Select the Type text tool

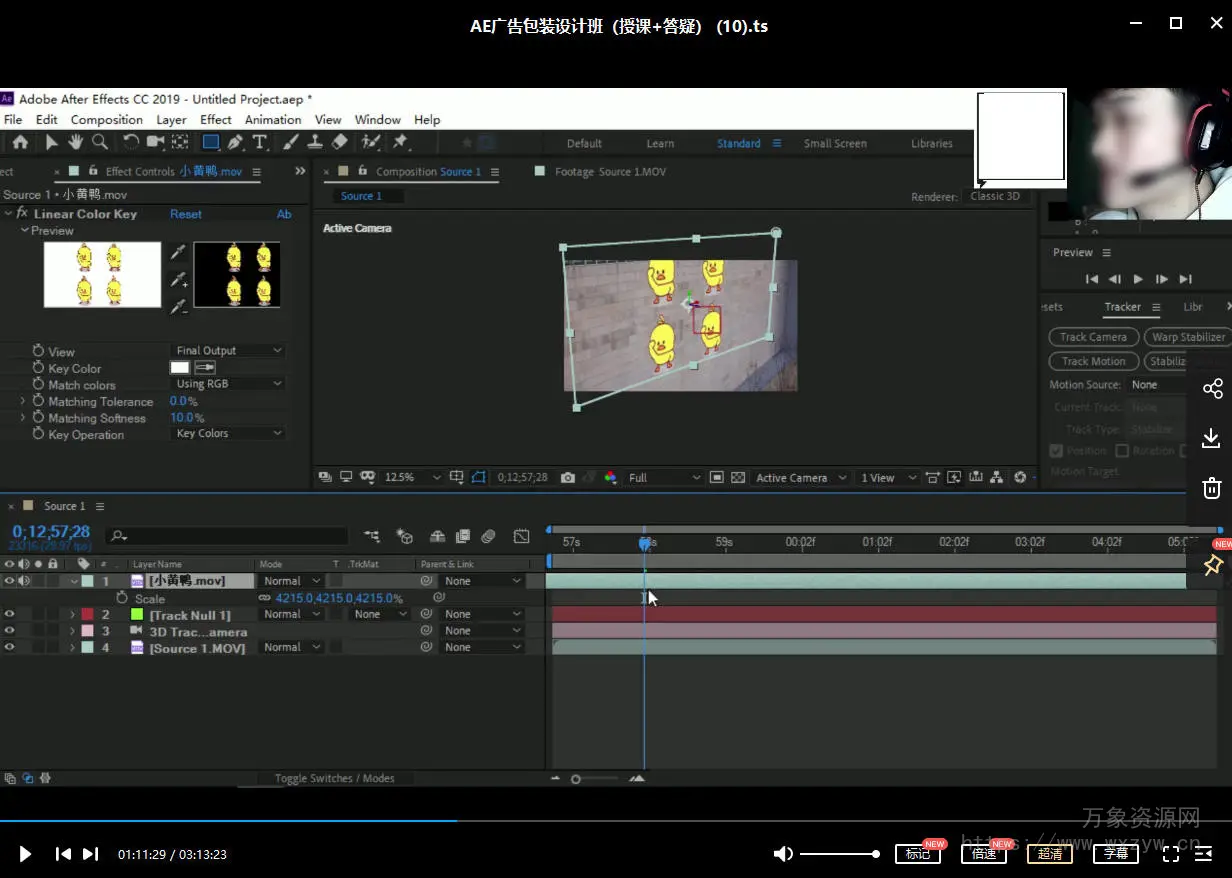click(260, 142)
